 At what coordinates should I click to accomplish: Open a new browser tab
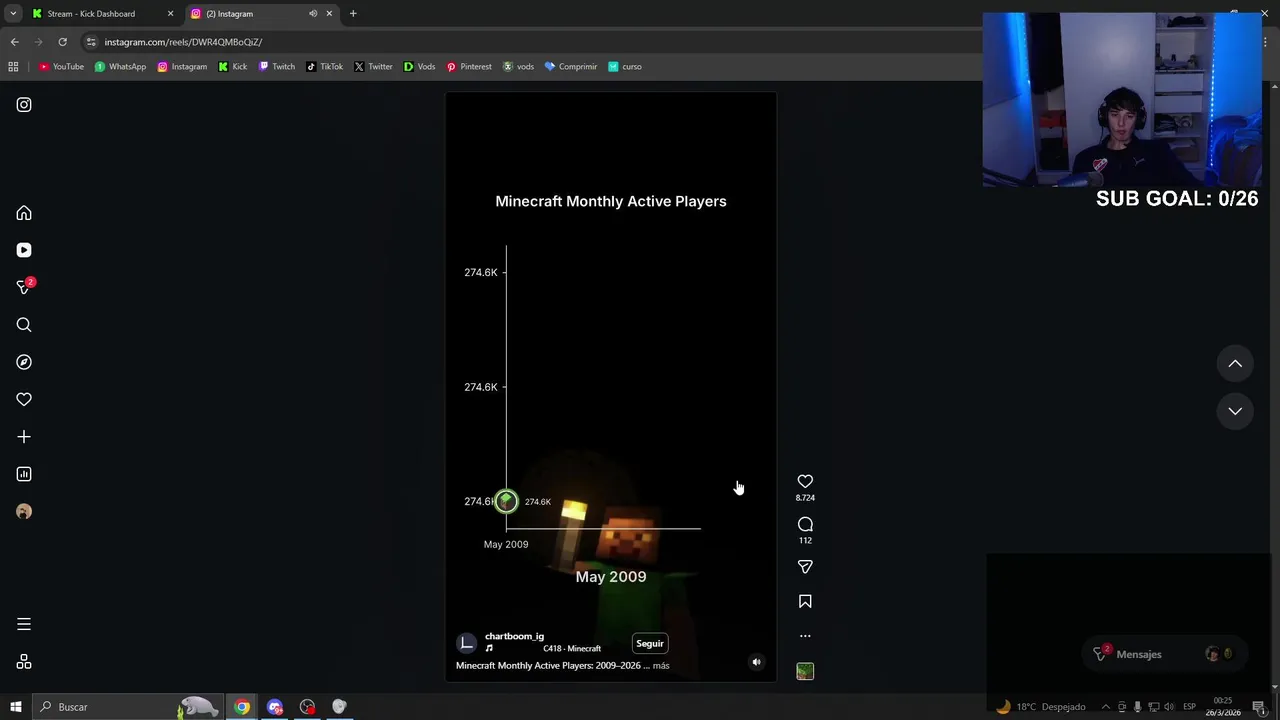[353, 14]
